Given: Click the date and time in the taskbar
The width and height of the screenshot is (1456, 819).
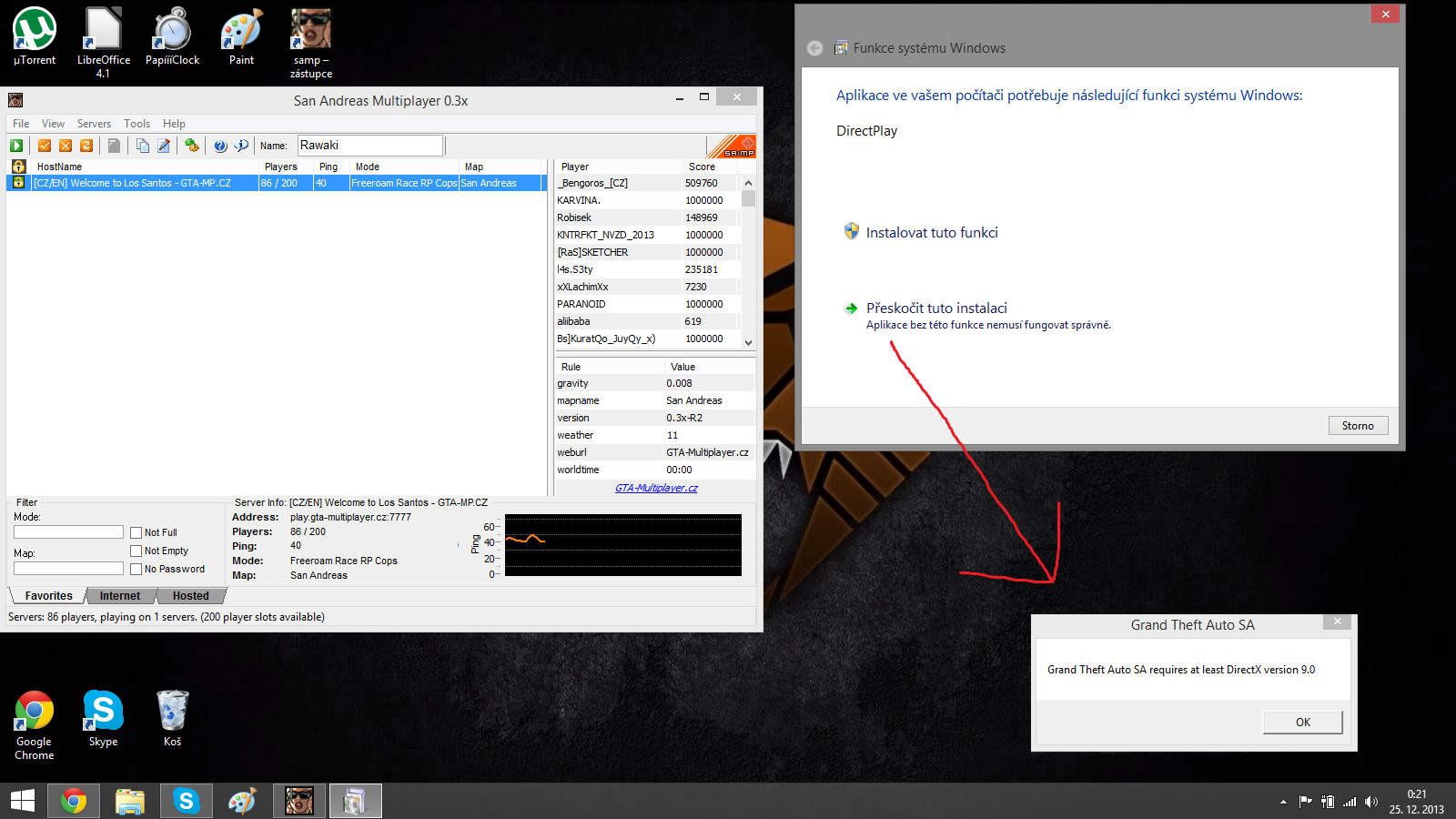Looking at the screenshot, I should [1416, 802].
